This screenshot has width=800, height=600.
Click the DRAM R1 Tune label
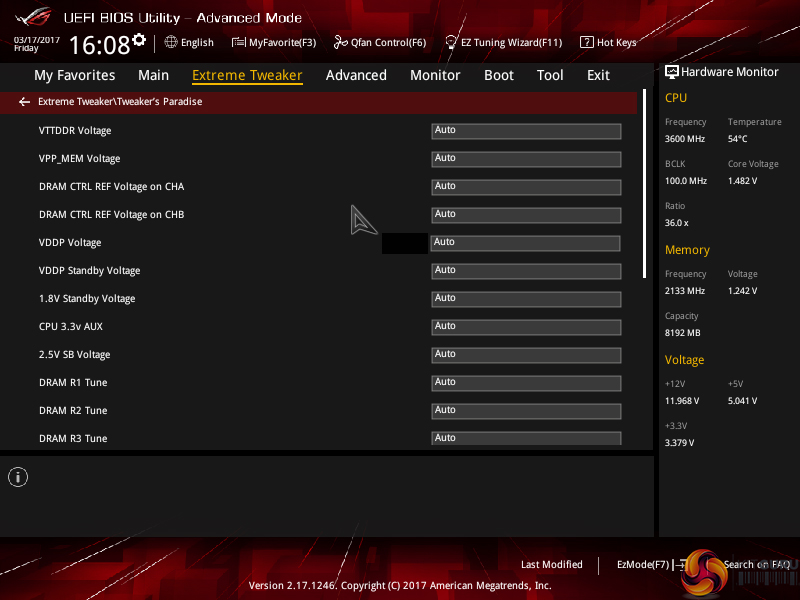tap(73, 383)
